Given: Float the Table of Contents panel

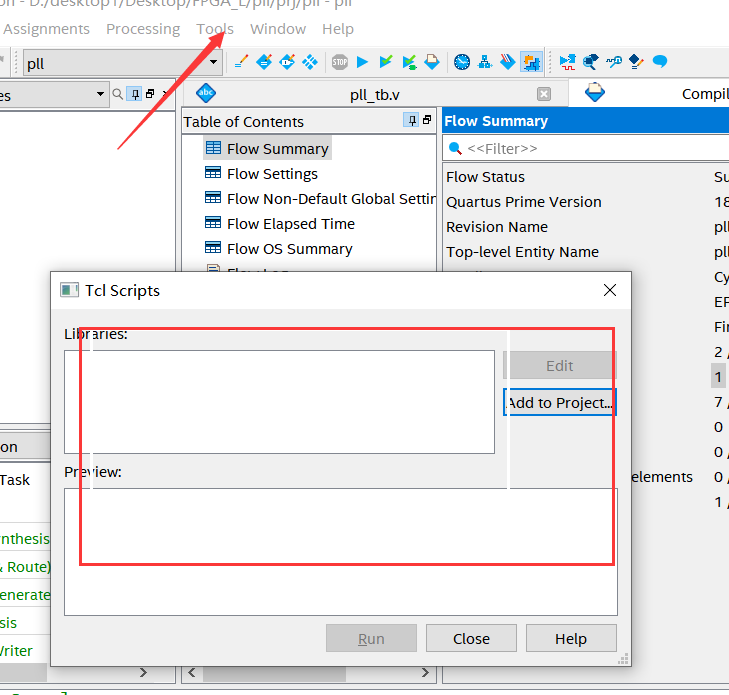Looking at the screenshot, I should (x=427, y=120).
